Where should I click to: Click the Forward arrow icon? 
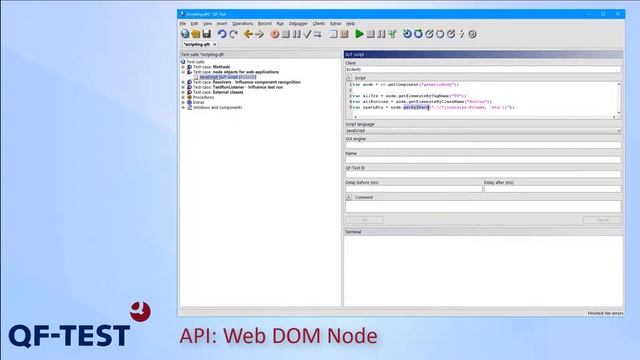259,34
